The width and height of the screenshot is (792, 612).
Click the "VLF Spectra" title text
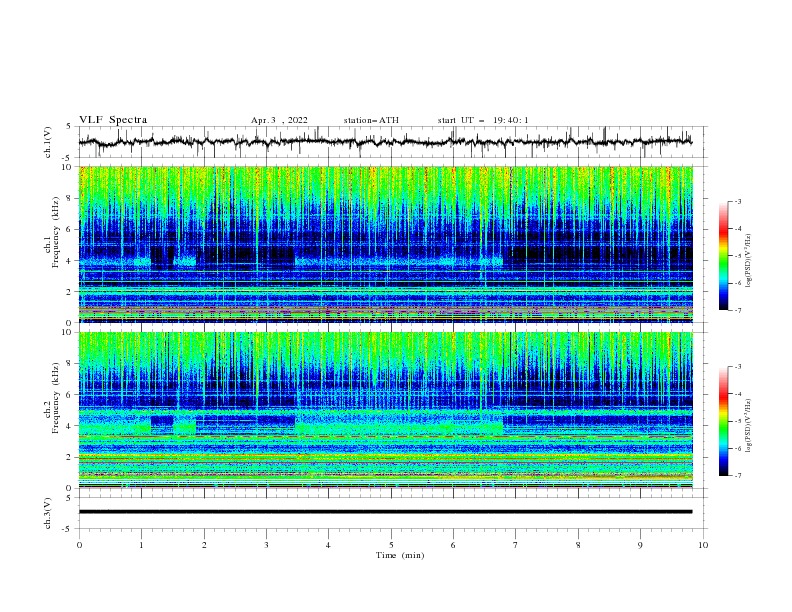(113, 120)
